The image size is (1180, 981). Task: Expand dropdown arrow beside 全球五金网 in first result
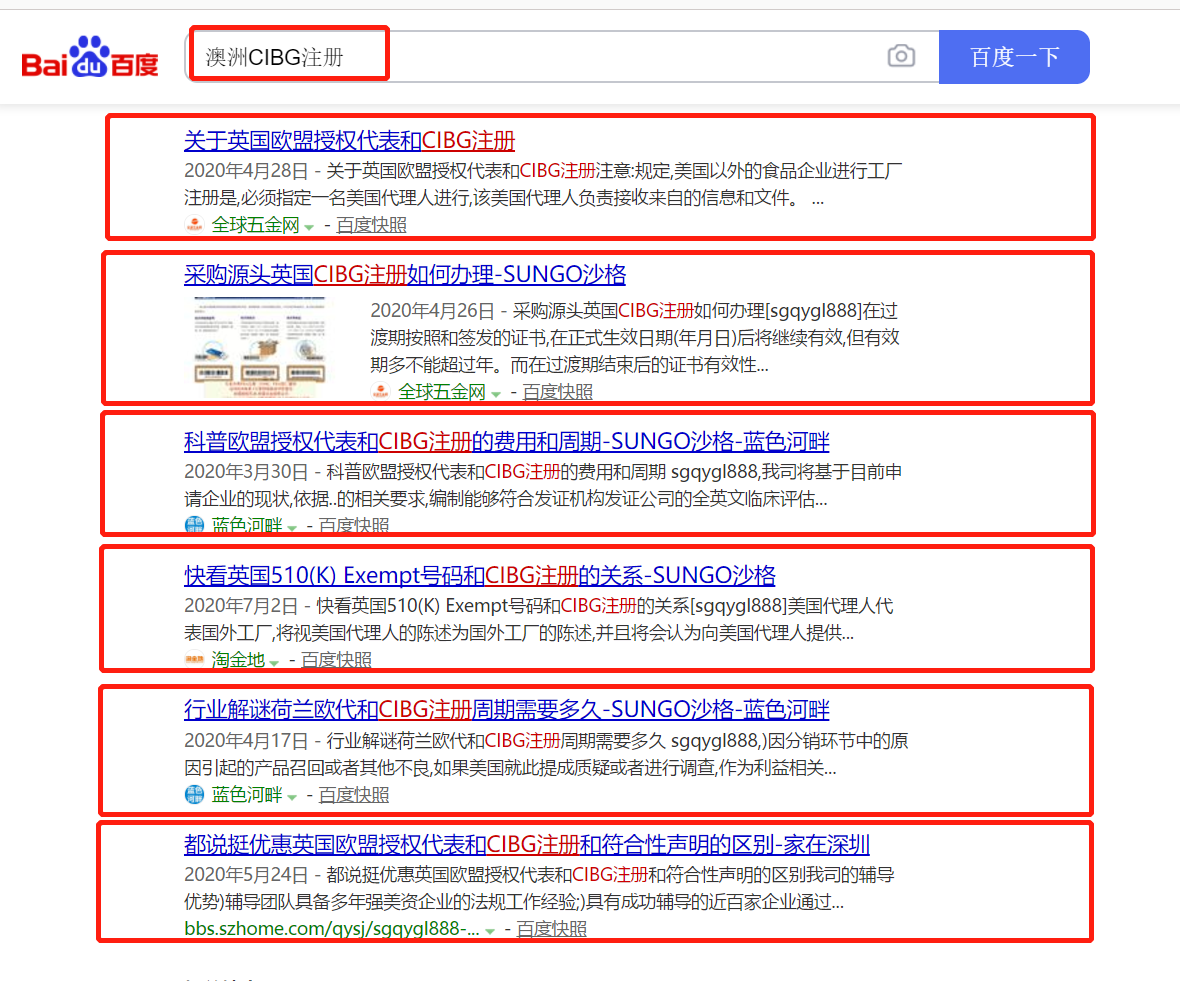click(309, 227)
